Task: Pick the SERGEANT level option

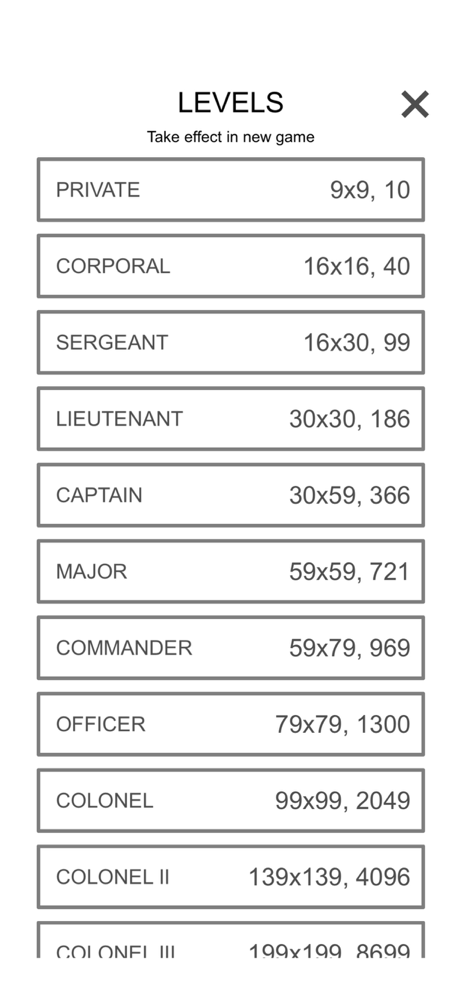Action: click(x=230, y=342)
